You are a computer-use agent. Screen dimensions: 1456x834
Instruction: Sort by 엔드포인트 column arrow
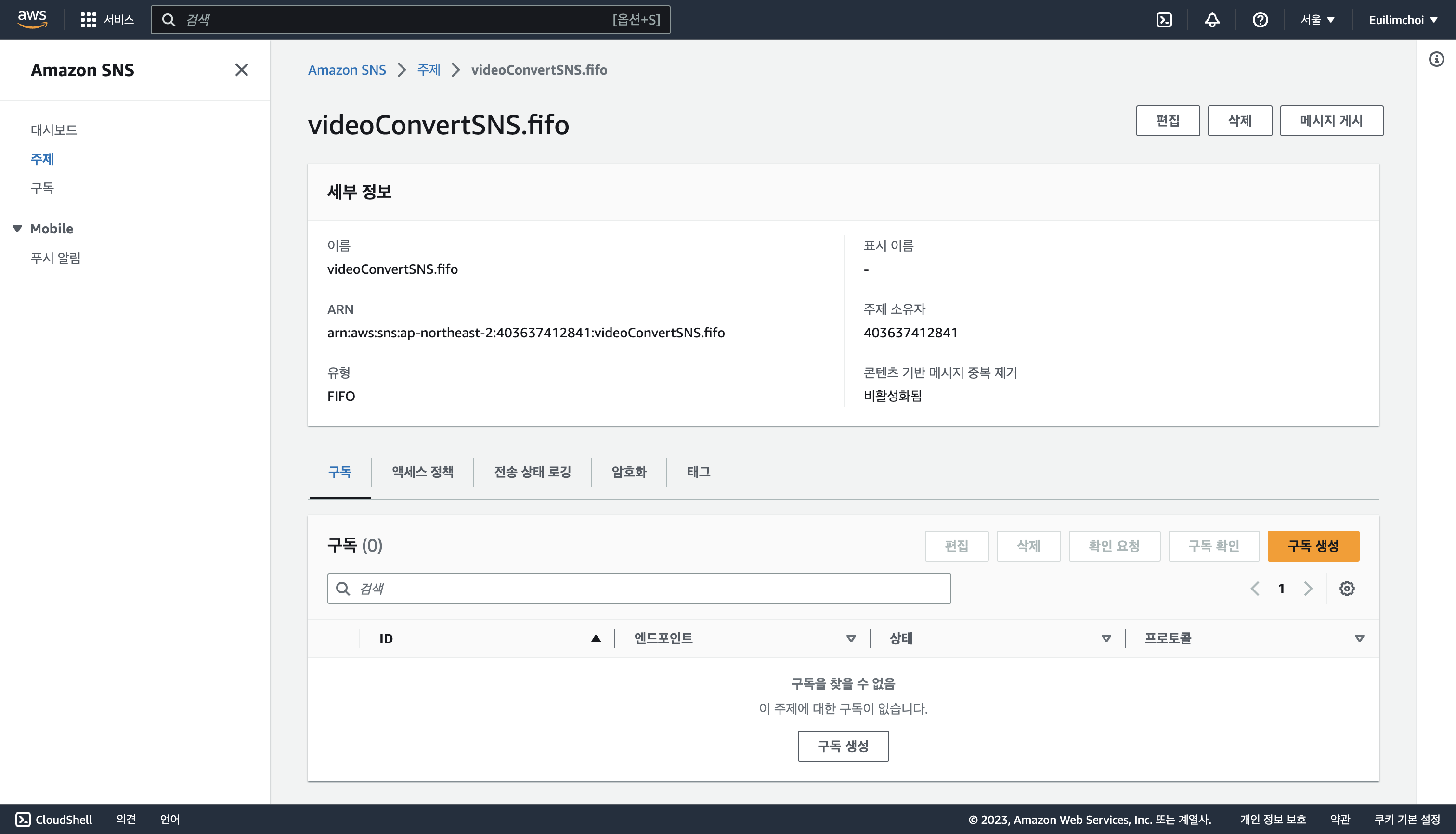851,638
